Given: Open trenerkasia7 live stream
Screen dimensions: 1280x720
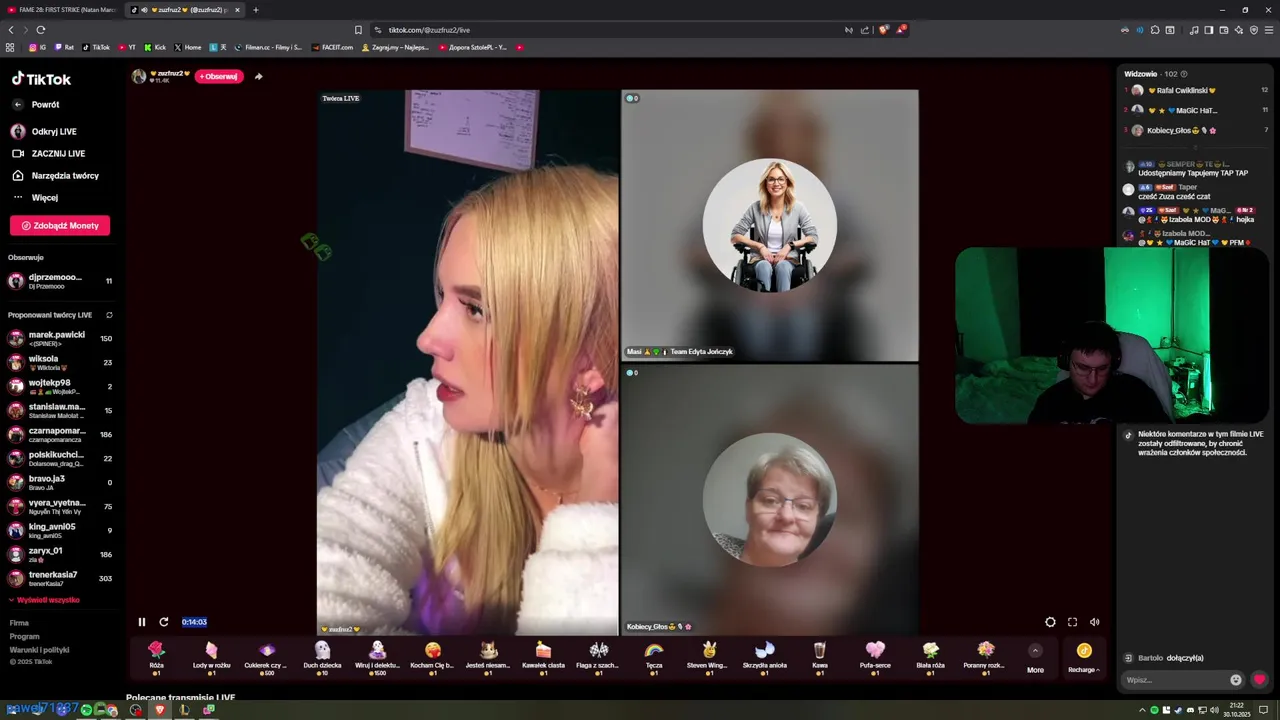Looking at the screenshot, I should 60,578.
